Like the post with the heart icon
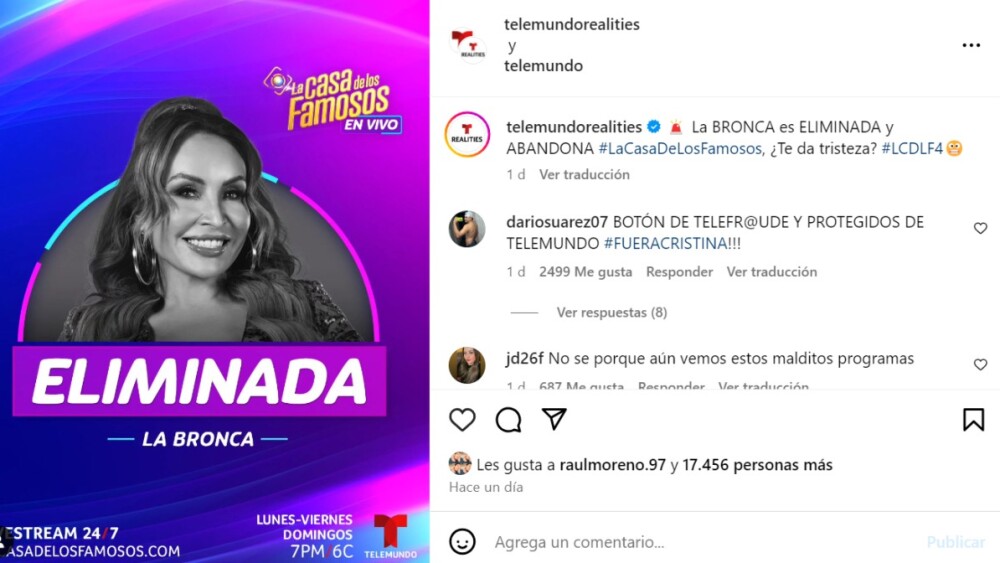Image resolution: width=1000 pixels, height=563 pixels. (462, 420)
